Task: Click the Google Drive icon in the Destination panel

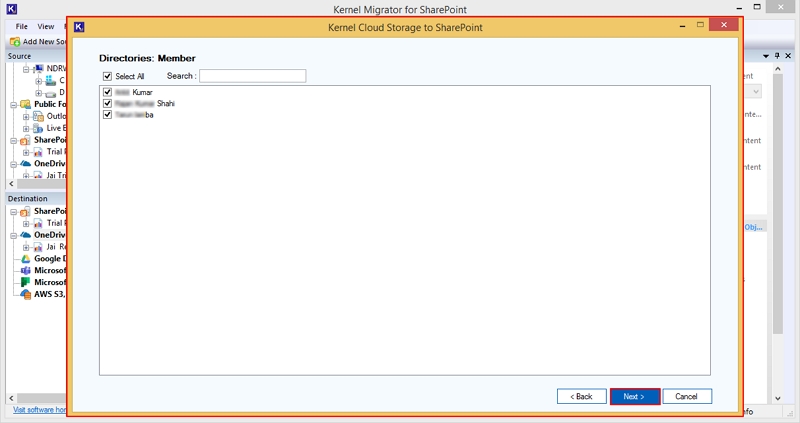Action: tap(26, 259)
